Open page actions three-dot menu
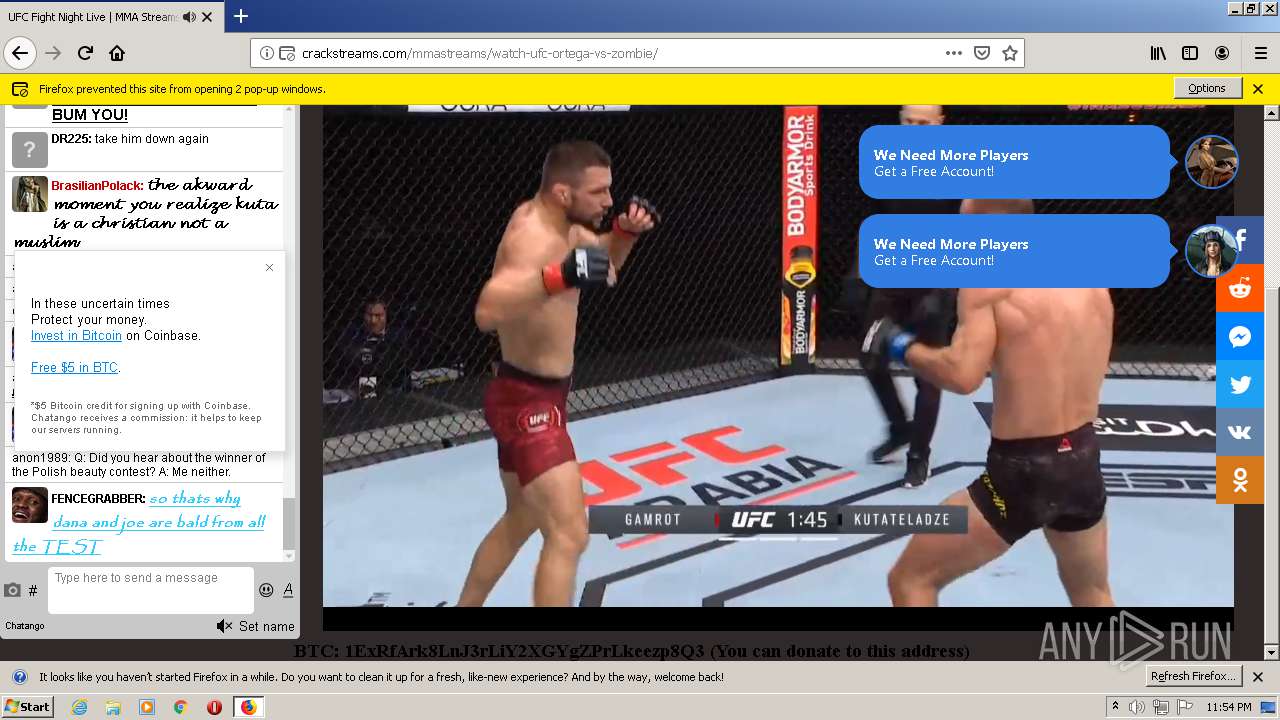Image resolution: width=1280 pixels, height=720 pixels. click(954, 53)
